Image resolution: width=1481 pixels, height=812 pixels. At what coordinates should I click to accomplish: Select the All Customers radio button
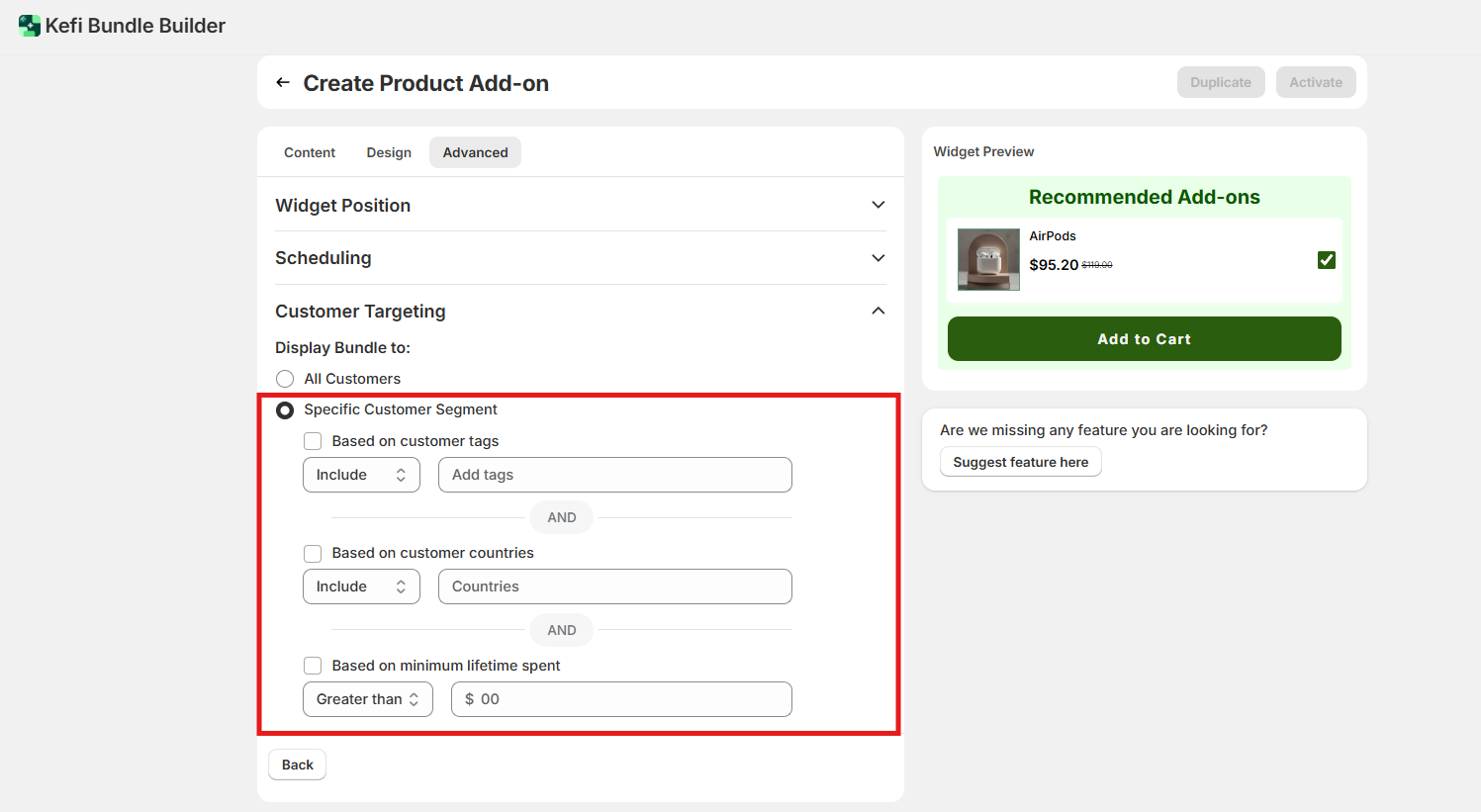coord(285,379)
